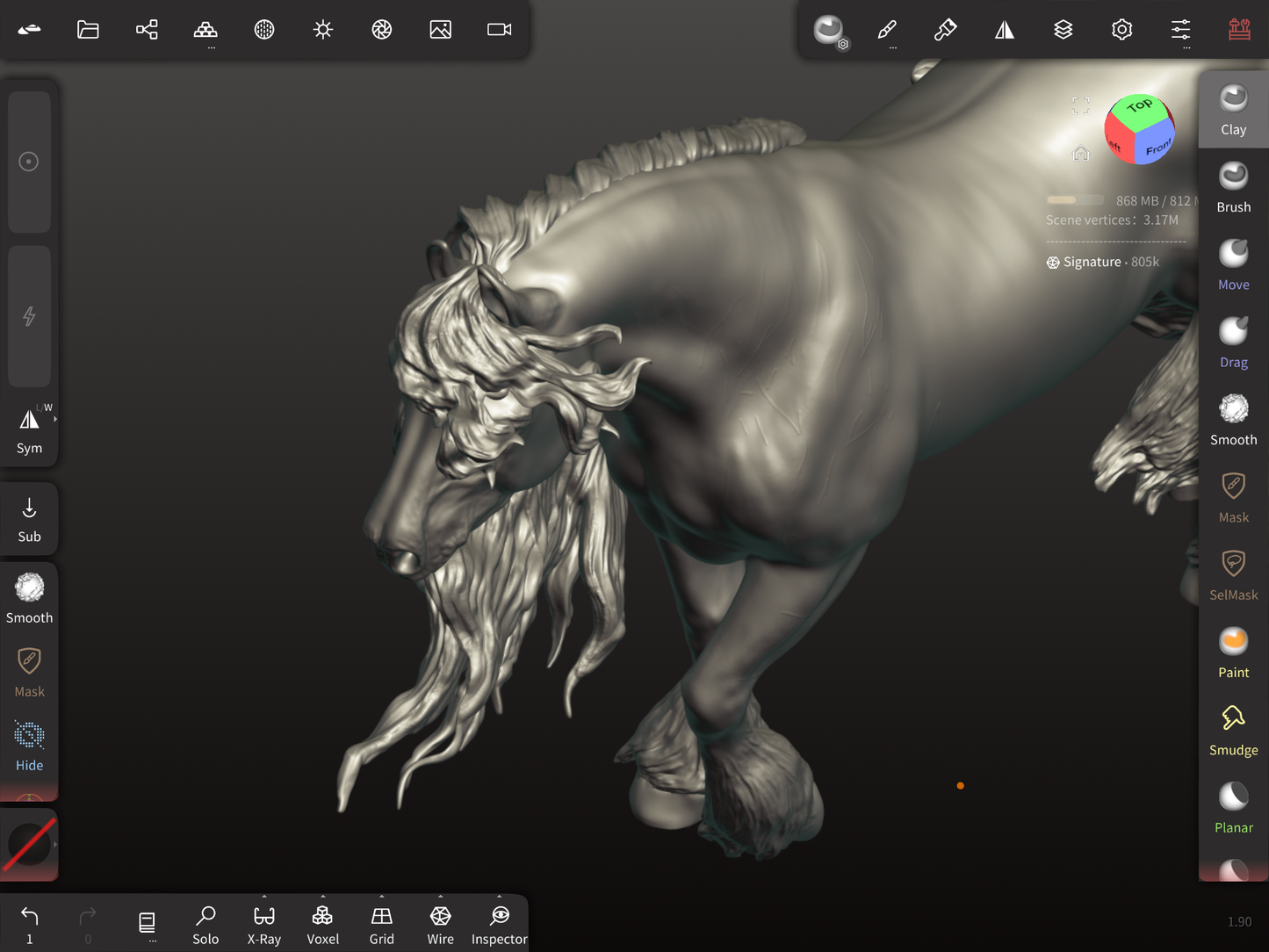The image size is (1269, 952).
Task: Expand the Grid options arrow
Action: point(382,898)
